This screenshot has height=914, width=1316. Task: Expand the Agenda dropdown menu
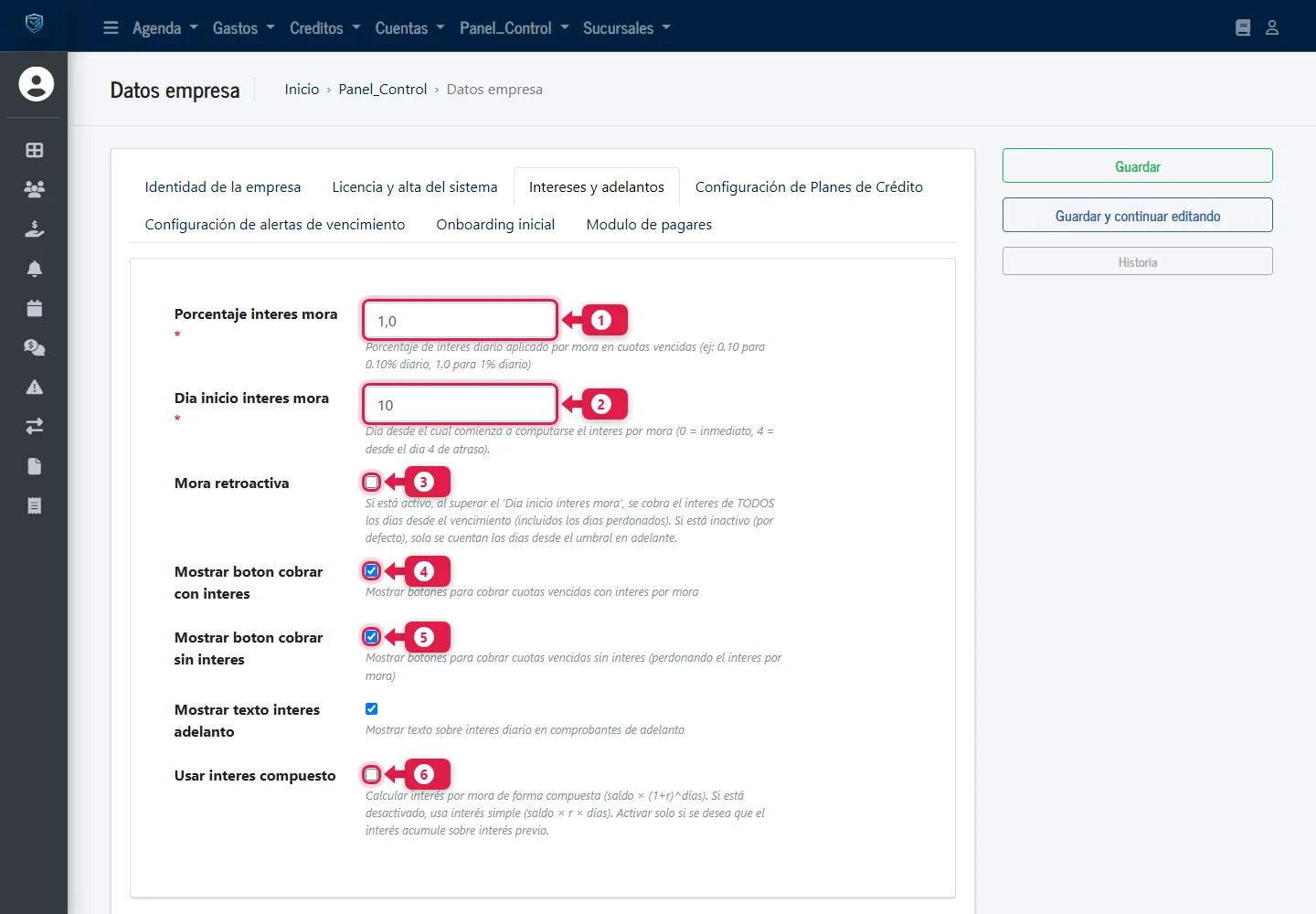[165, 27]
